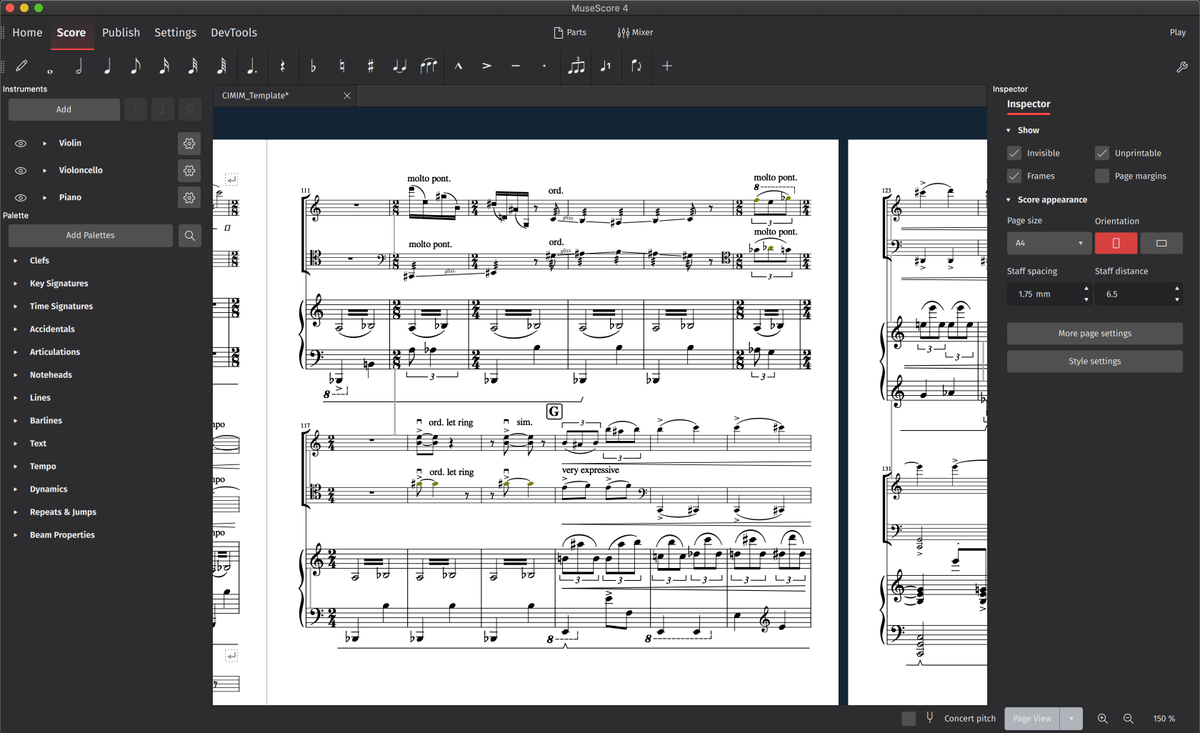Zoom out of the score

point(1128,718)
